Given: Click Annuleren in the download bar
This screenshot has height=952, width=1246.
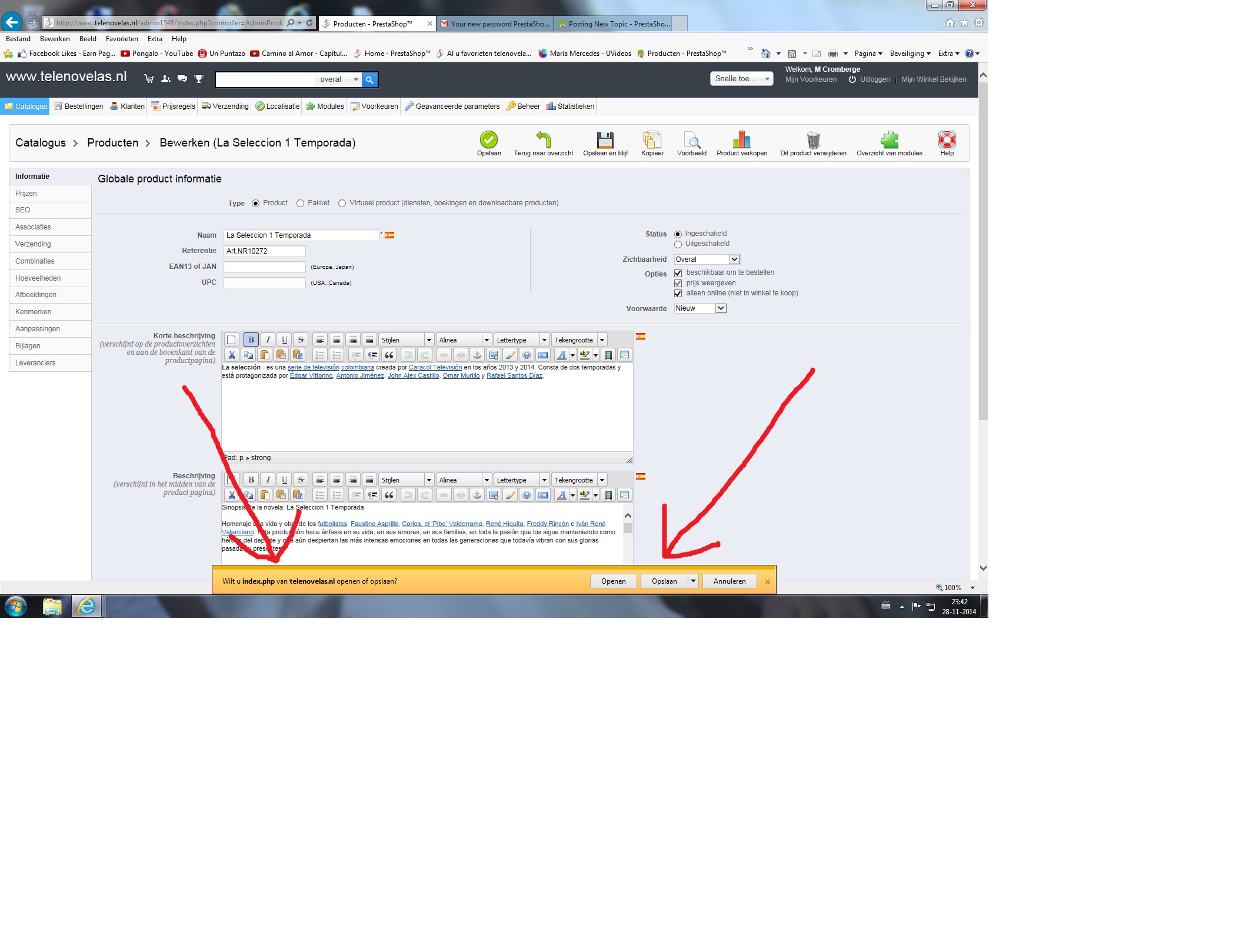Looking at the screenshot, I should pos(729,581).
